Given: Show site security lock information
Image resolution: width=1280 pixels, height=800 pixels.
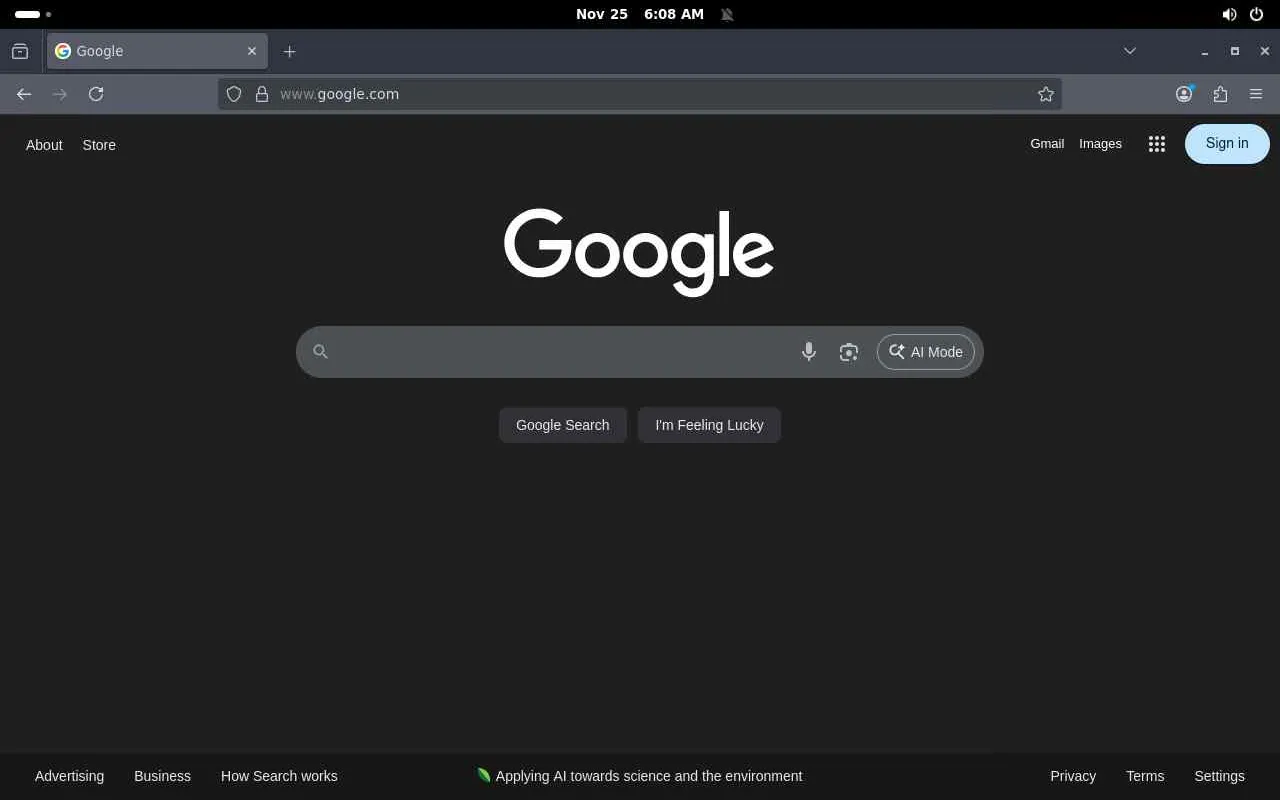Looking at the screenshot, I should click(262, 94).
